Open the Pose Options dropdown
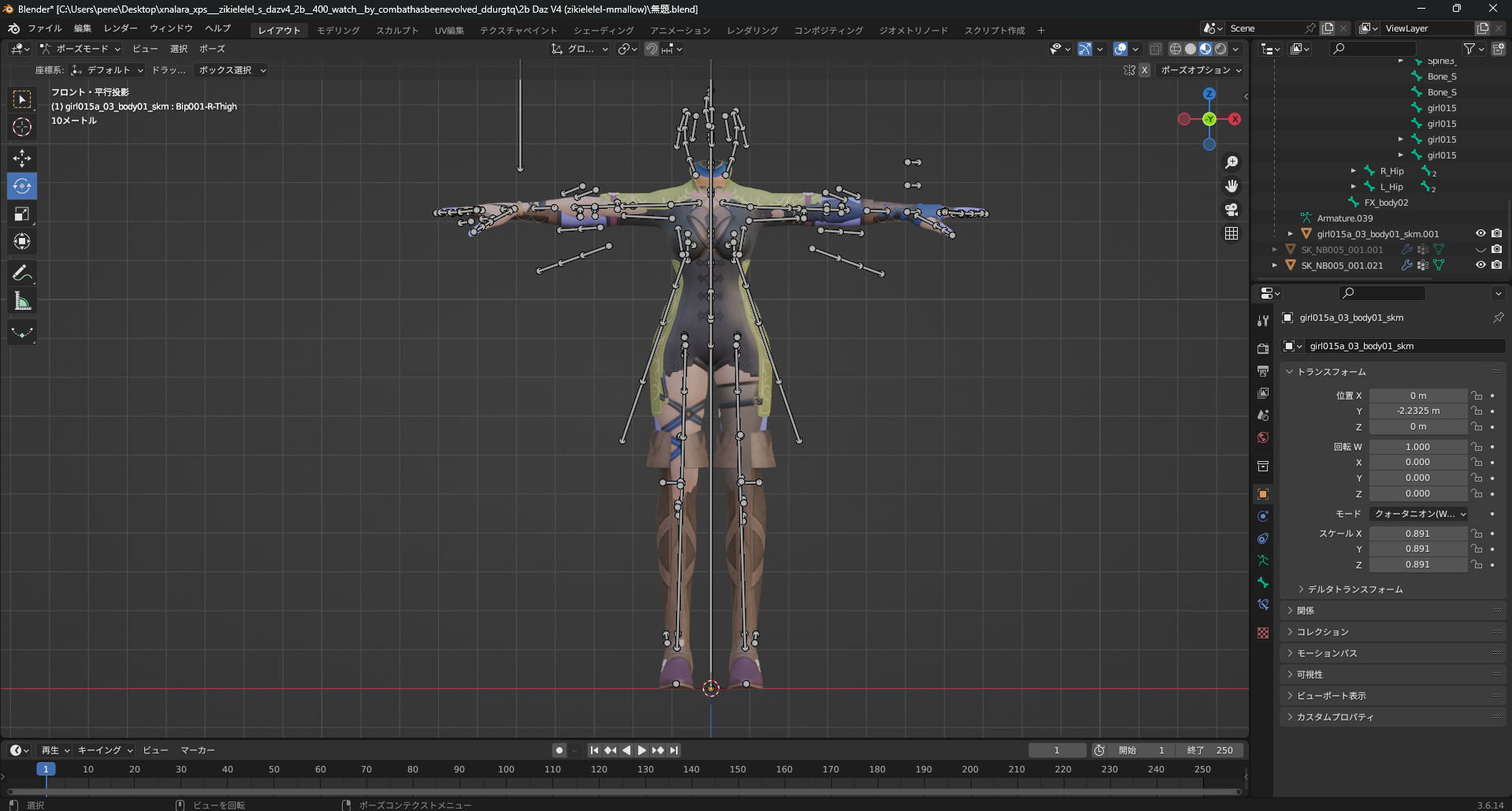The height and width of the screenshot is (811, 1512). [1201, 70]
